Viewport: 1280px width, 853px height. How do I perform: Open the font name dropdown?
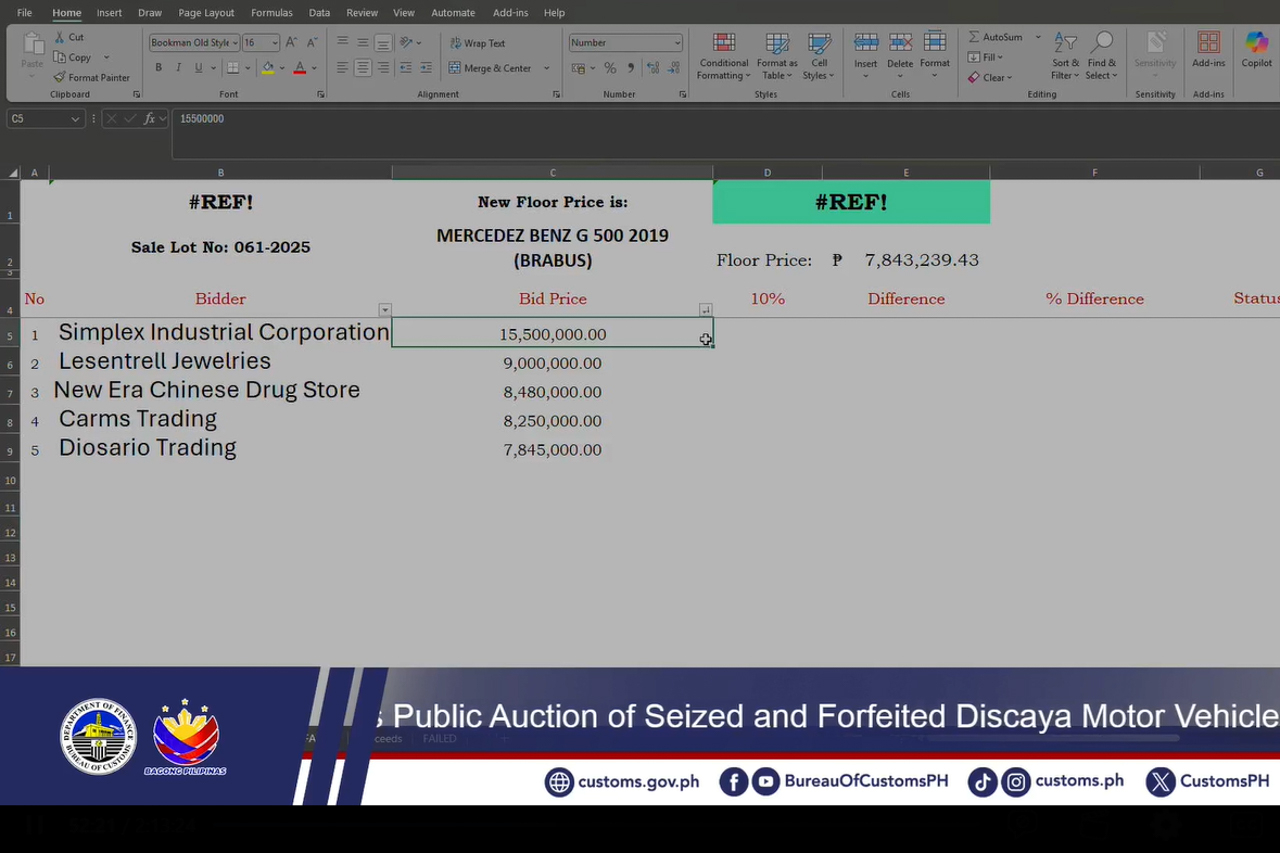tap(235, 43)
